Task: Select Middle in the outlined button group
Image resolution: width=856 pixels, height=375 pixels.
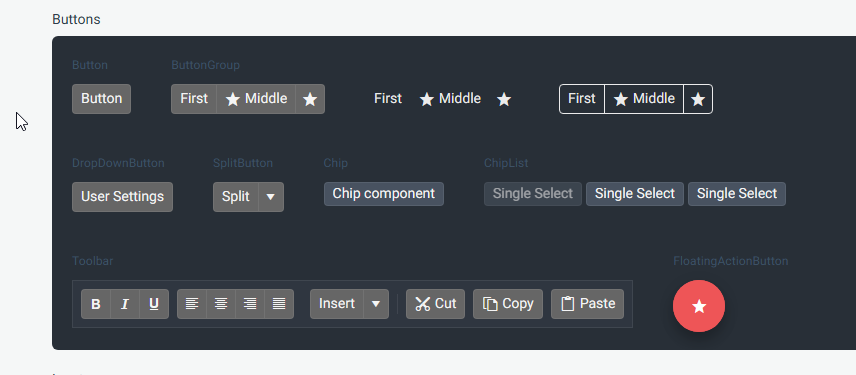Action: pyautogui.click(x=644, y=99)
